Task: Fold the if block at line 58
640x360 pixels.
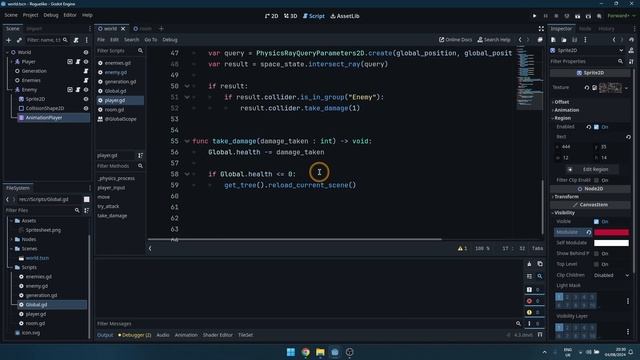Action: point(187,174)
